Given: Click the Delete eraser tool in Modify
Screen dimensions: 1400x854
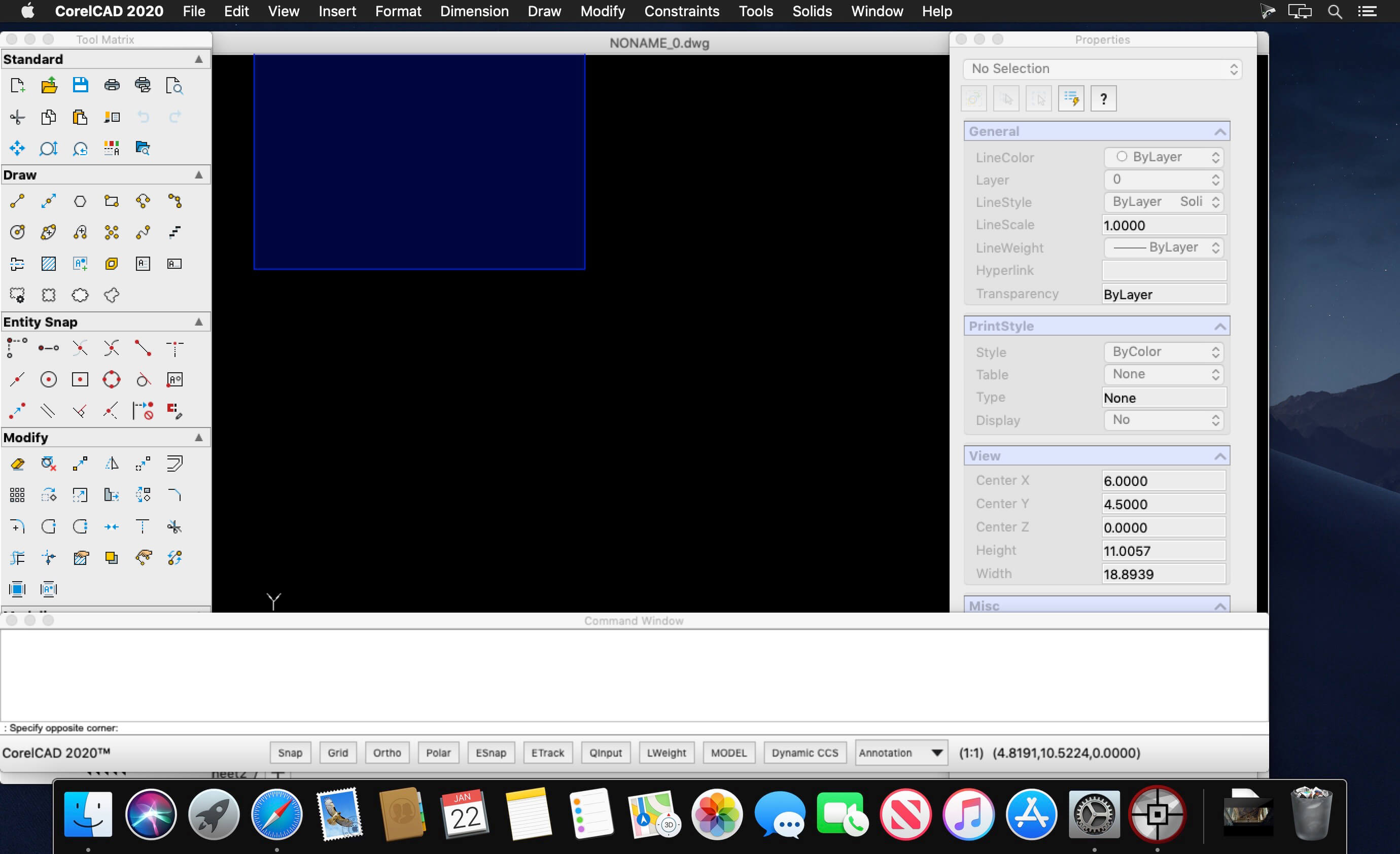Looking at the screenshot, I should click(x=17, y=464).
